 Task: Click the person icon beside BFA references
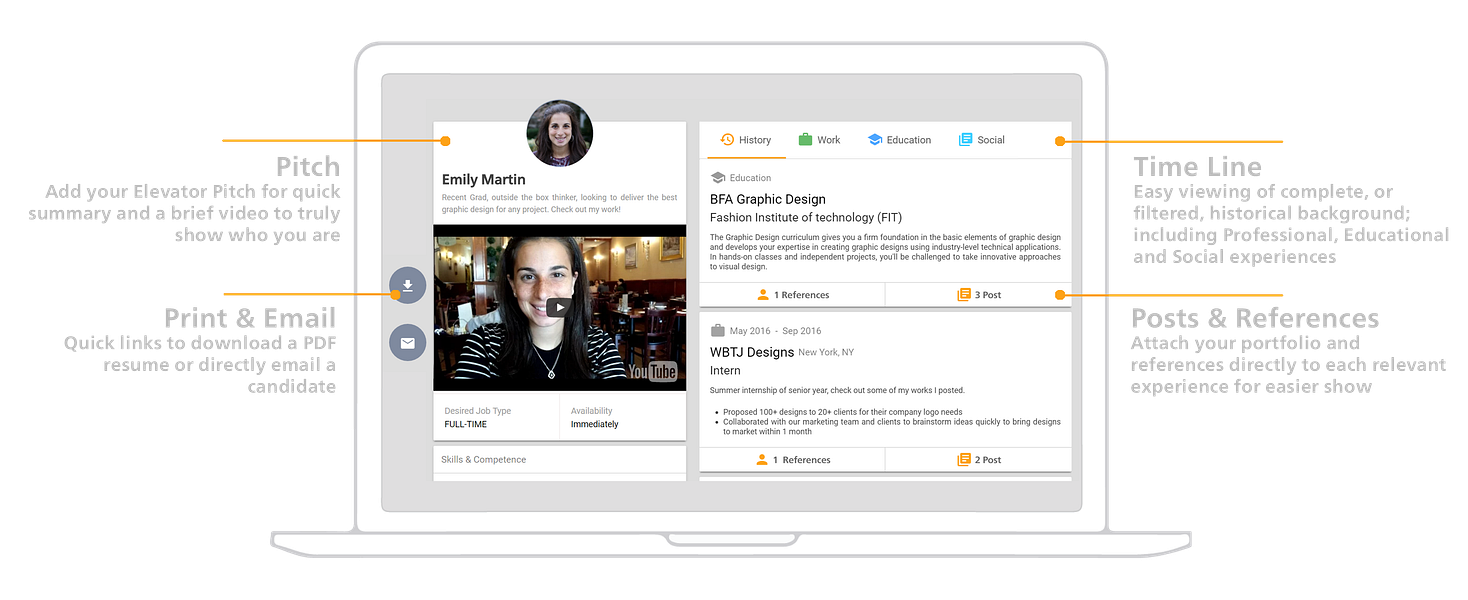click(x=763, y=295)
